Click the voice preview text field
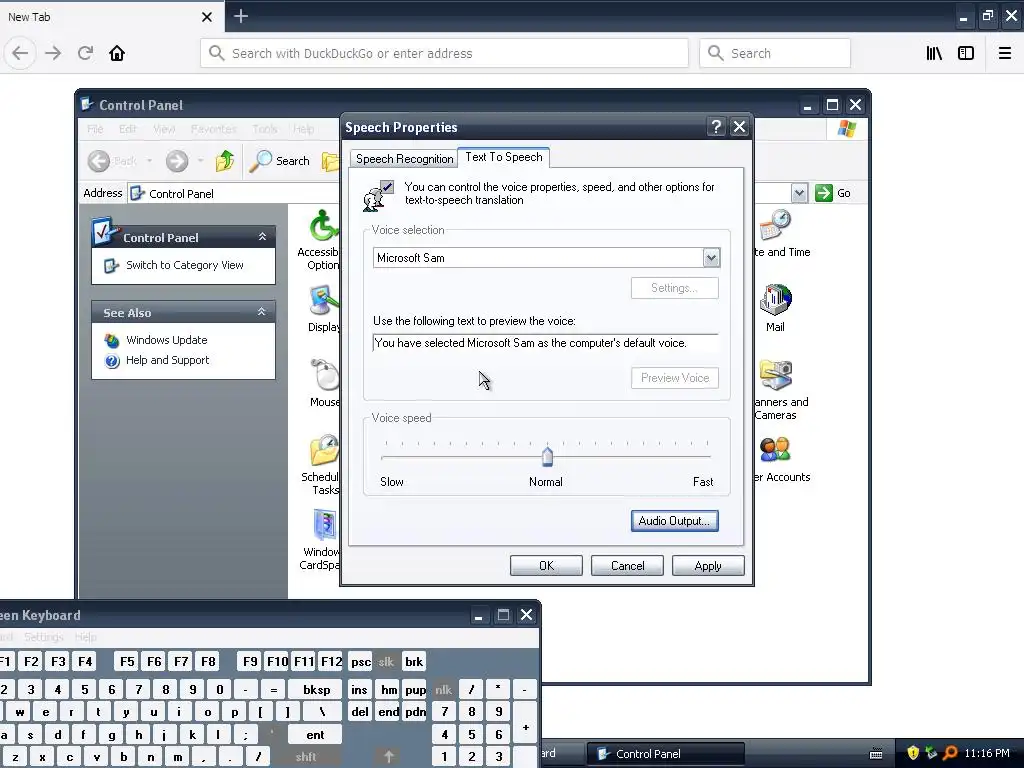The image size is (1024, 768). click(545, 343)
